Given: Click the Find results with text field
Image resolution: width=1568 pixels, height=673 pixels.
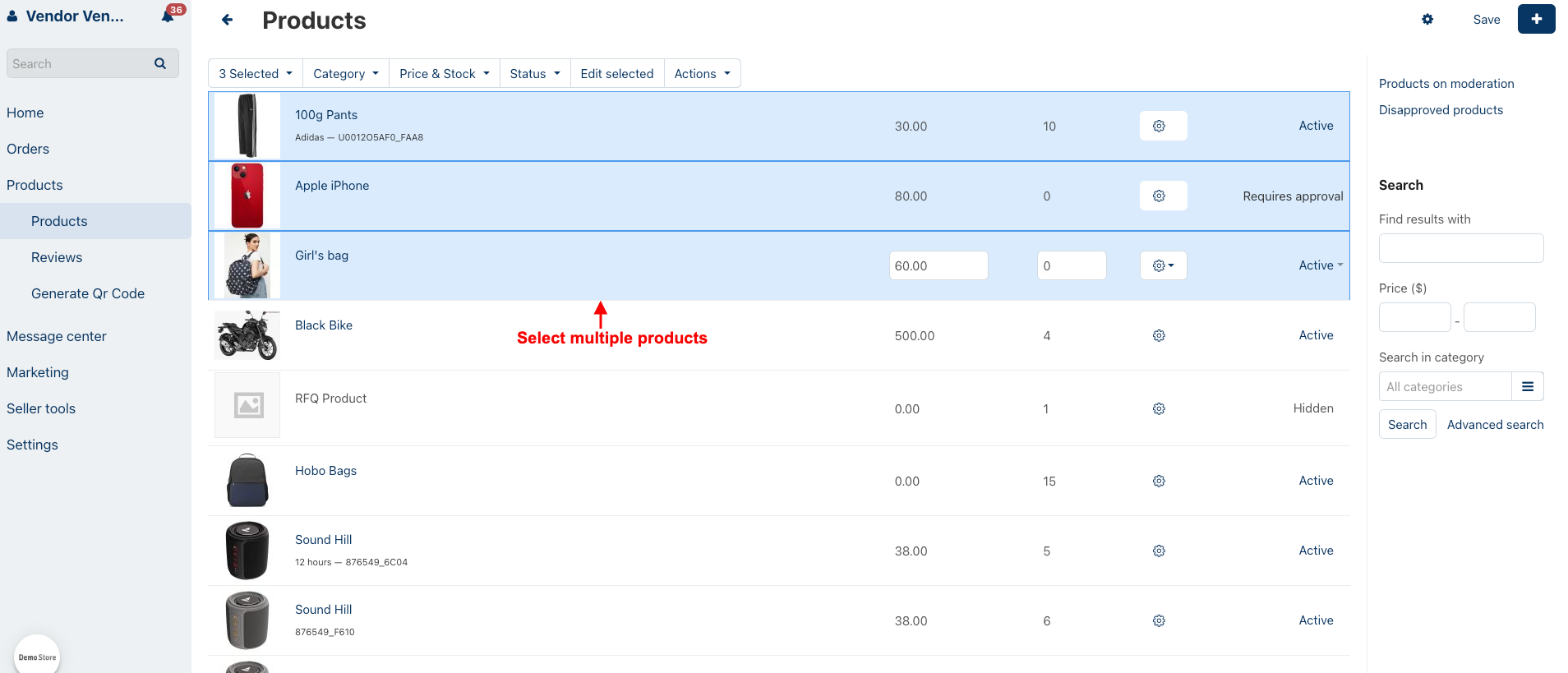Looking at the screenshot, I should pos(1460,248).
